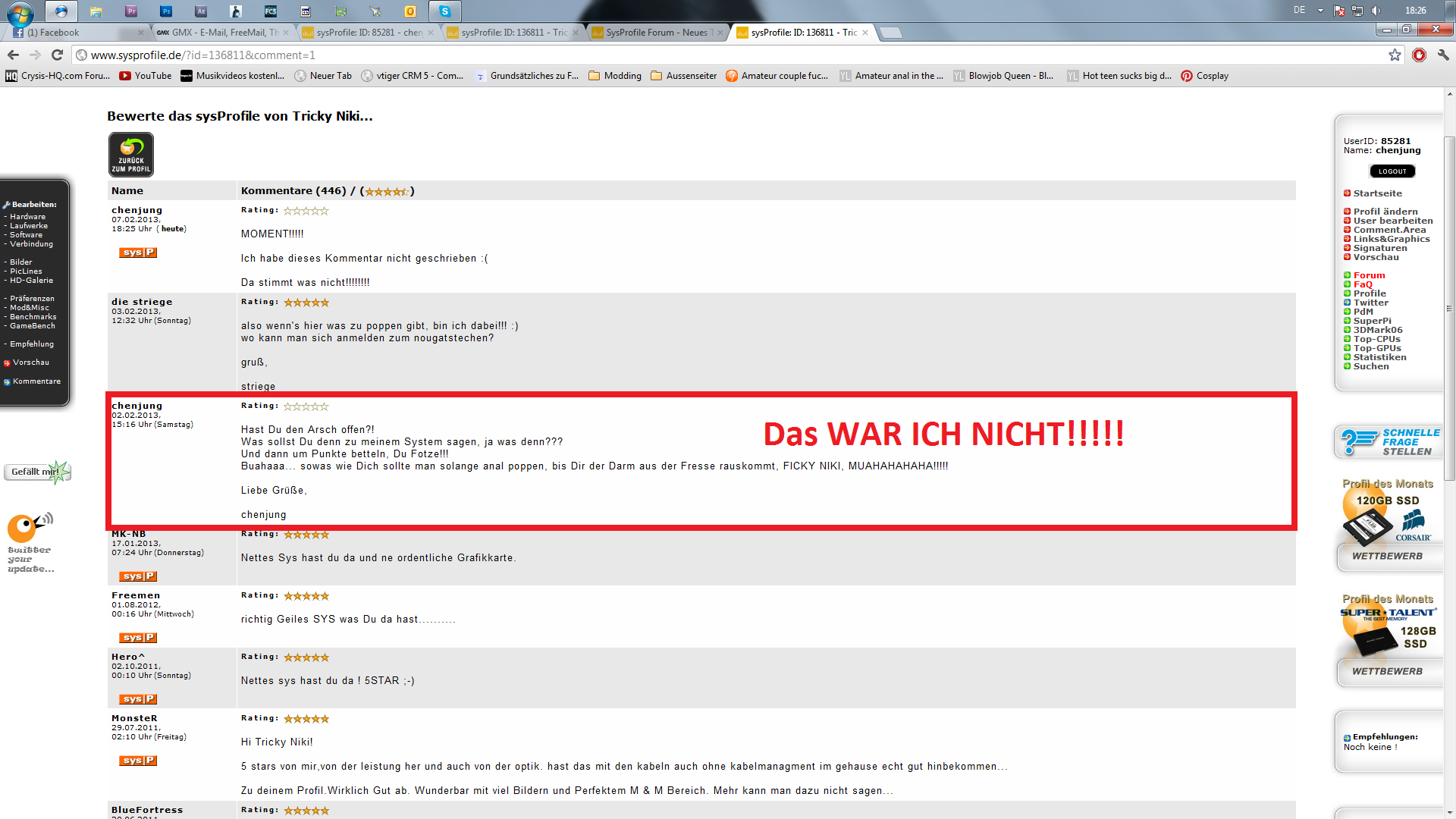
Task: Click the Windows Start orb
Action: point(20,12)
